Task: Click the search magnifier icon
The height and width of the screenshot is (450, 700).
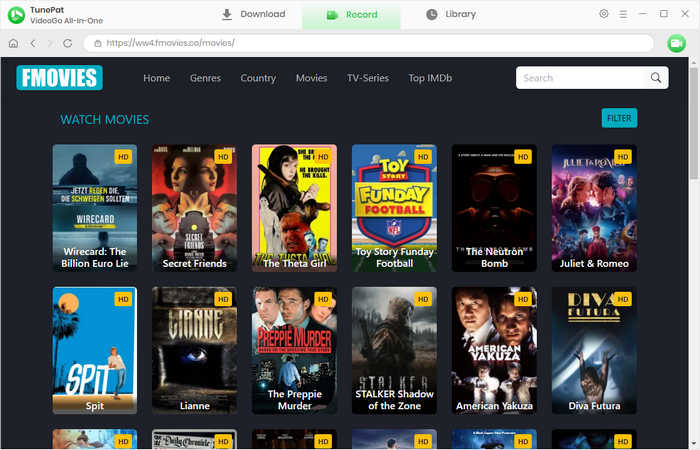Action: 656,78
